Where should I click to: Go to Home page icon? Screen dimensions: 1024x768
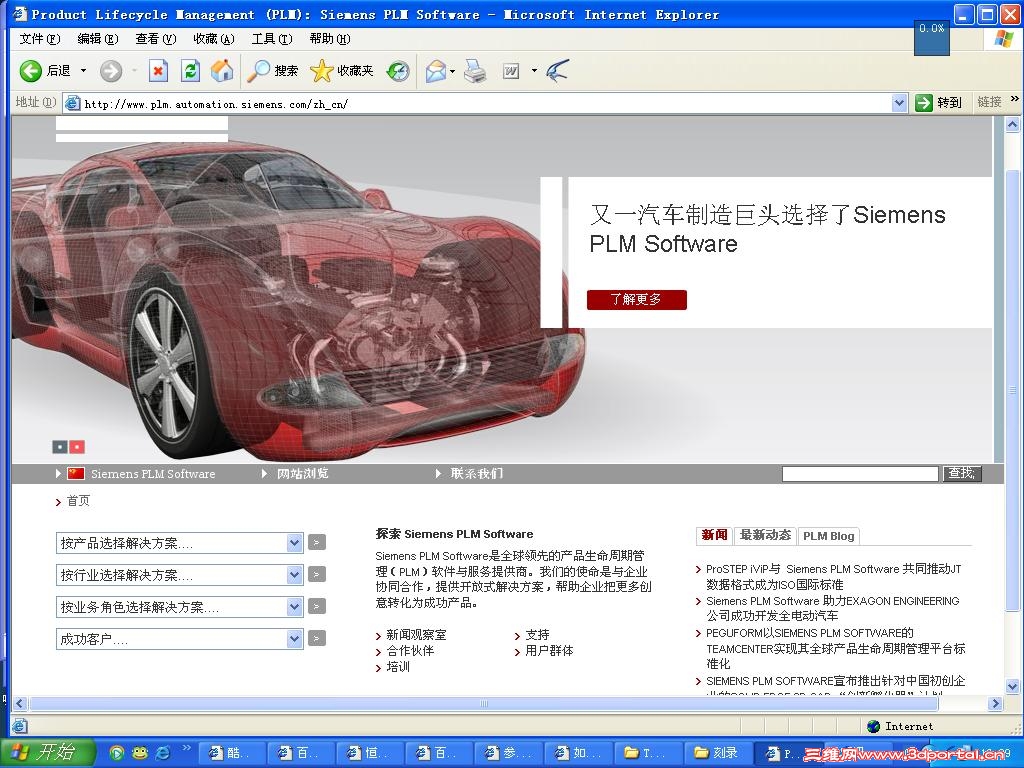[x=222, y=71]
